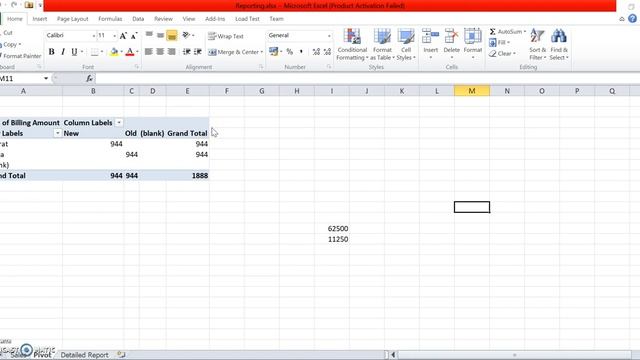Center the cell text
The width and height of the screenshot is (640, 360).
[x=160, y=52]
